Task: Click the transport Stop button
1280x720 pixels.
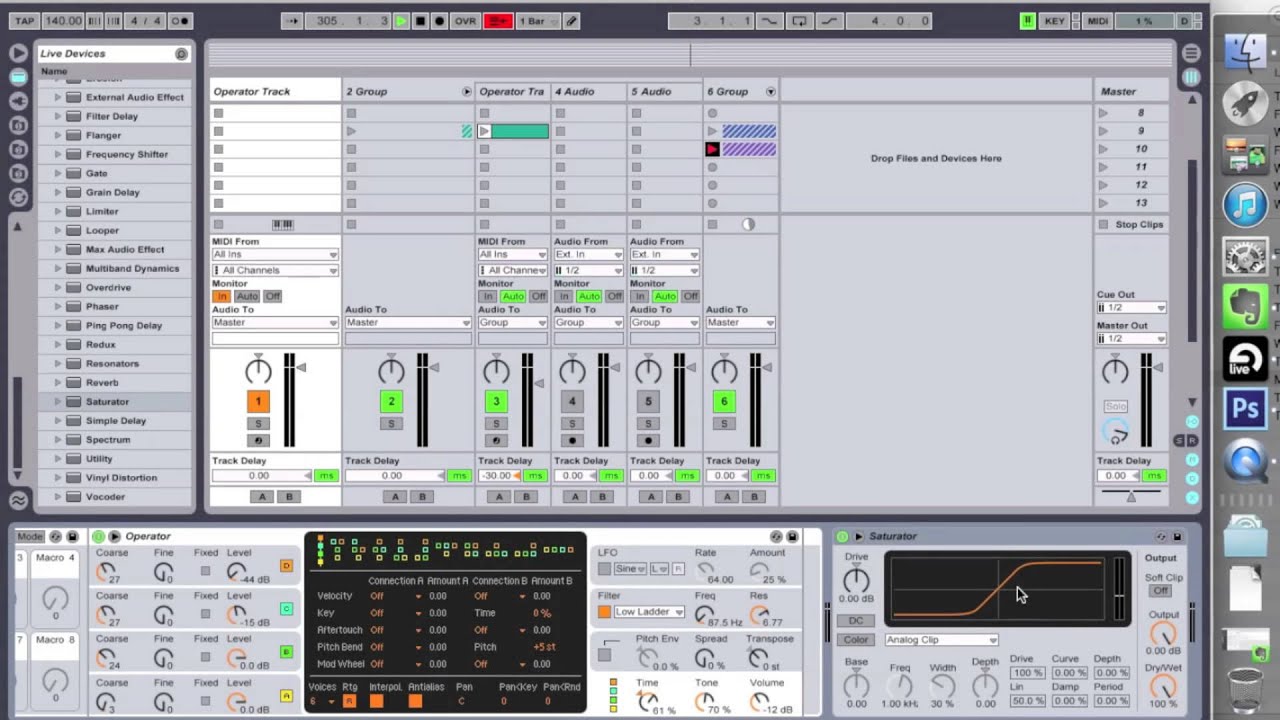Action: tap(420, 21)
